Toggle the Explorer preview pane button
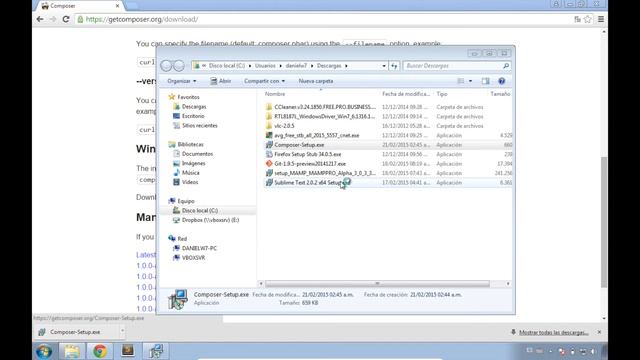 (485, 81)
